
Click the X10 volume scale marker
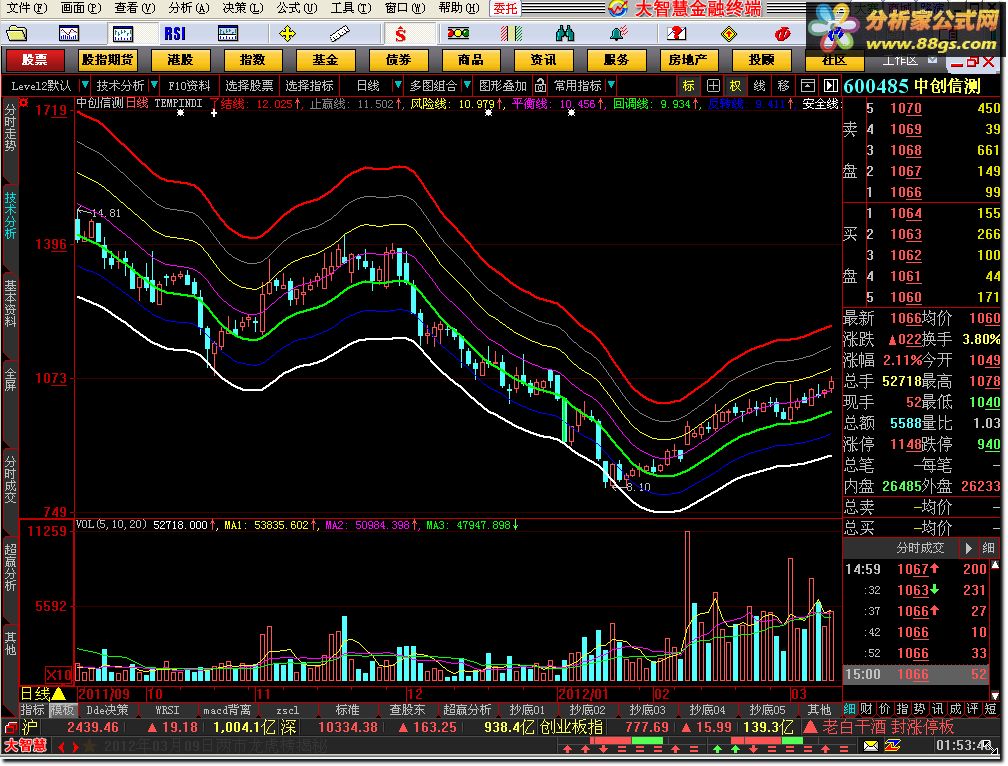coord(58,675)
